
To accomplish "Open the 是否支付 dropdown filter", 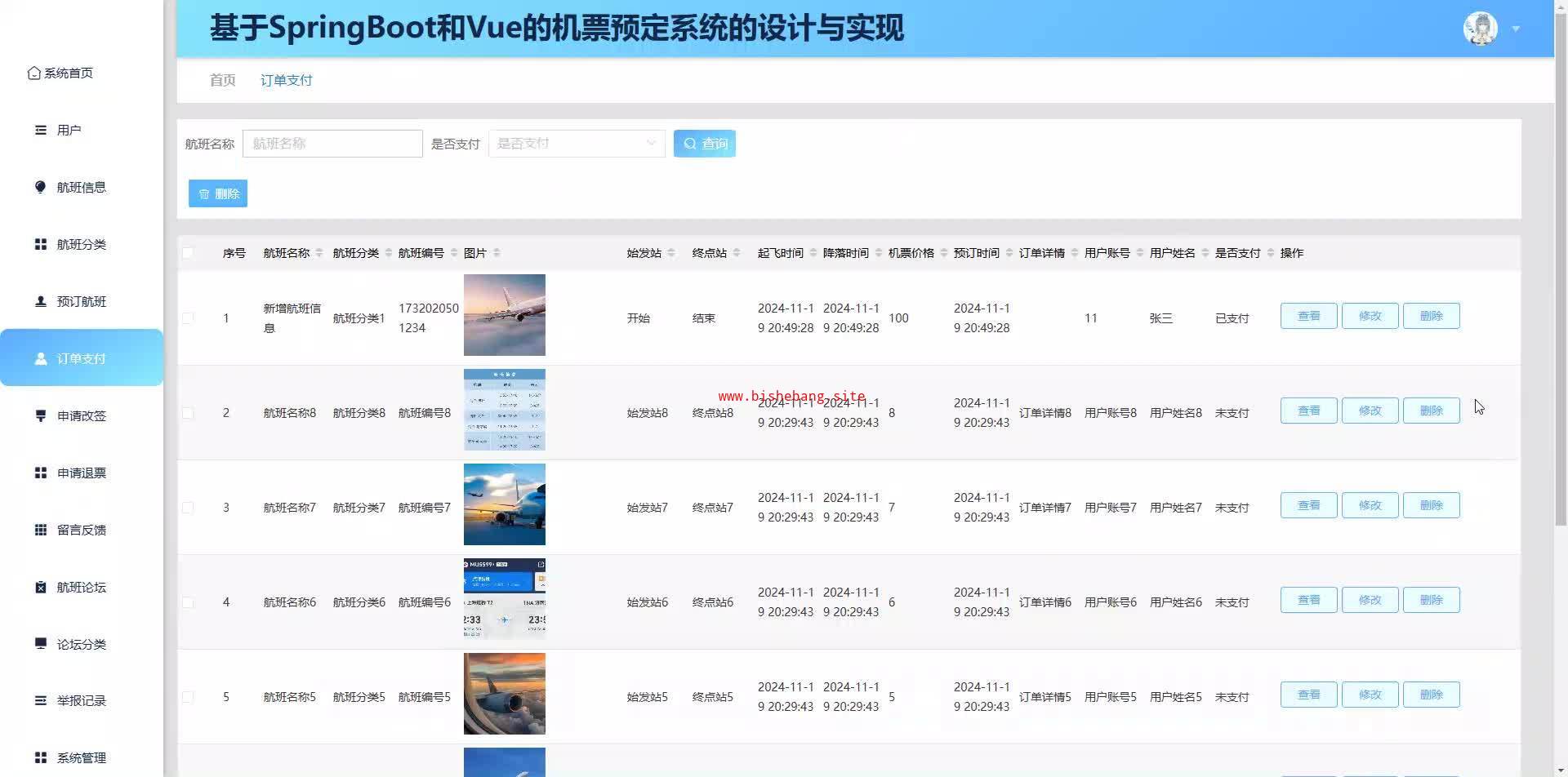I will [x=577, y=144].
